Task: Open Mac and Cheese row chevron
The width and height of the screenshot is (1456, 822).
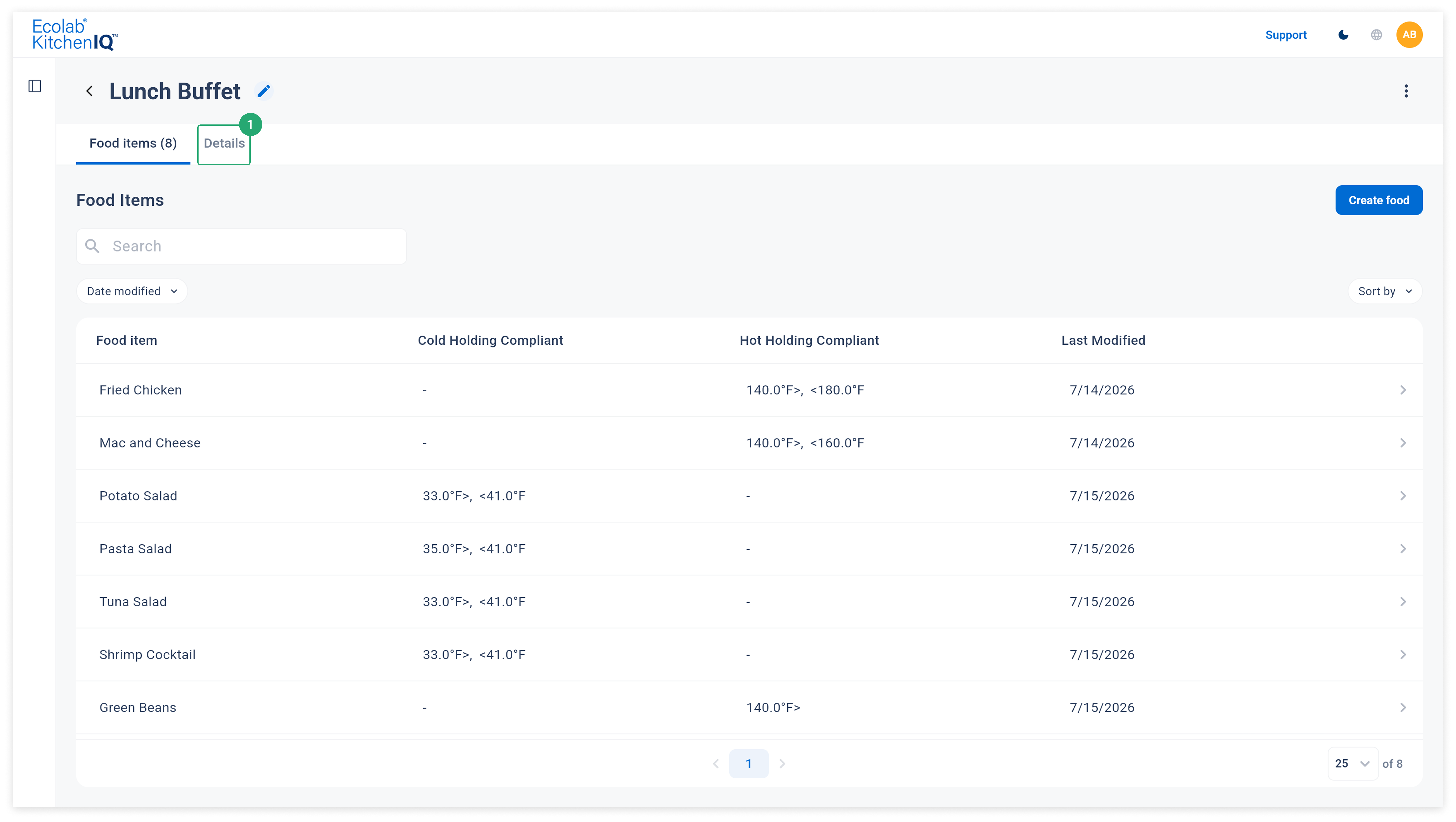Action: click(x=1403, y=443)
